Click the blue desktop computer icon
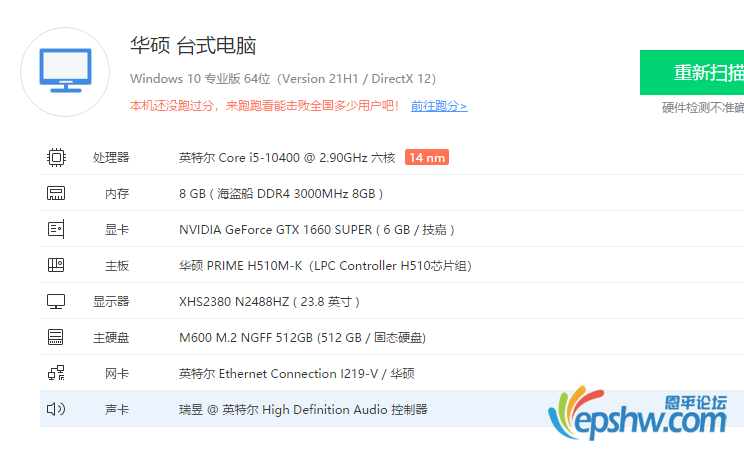The width and height of the screenshot is (744, 451). [x=65, y=71]
